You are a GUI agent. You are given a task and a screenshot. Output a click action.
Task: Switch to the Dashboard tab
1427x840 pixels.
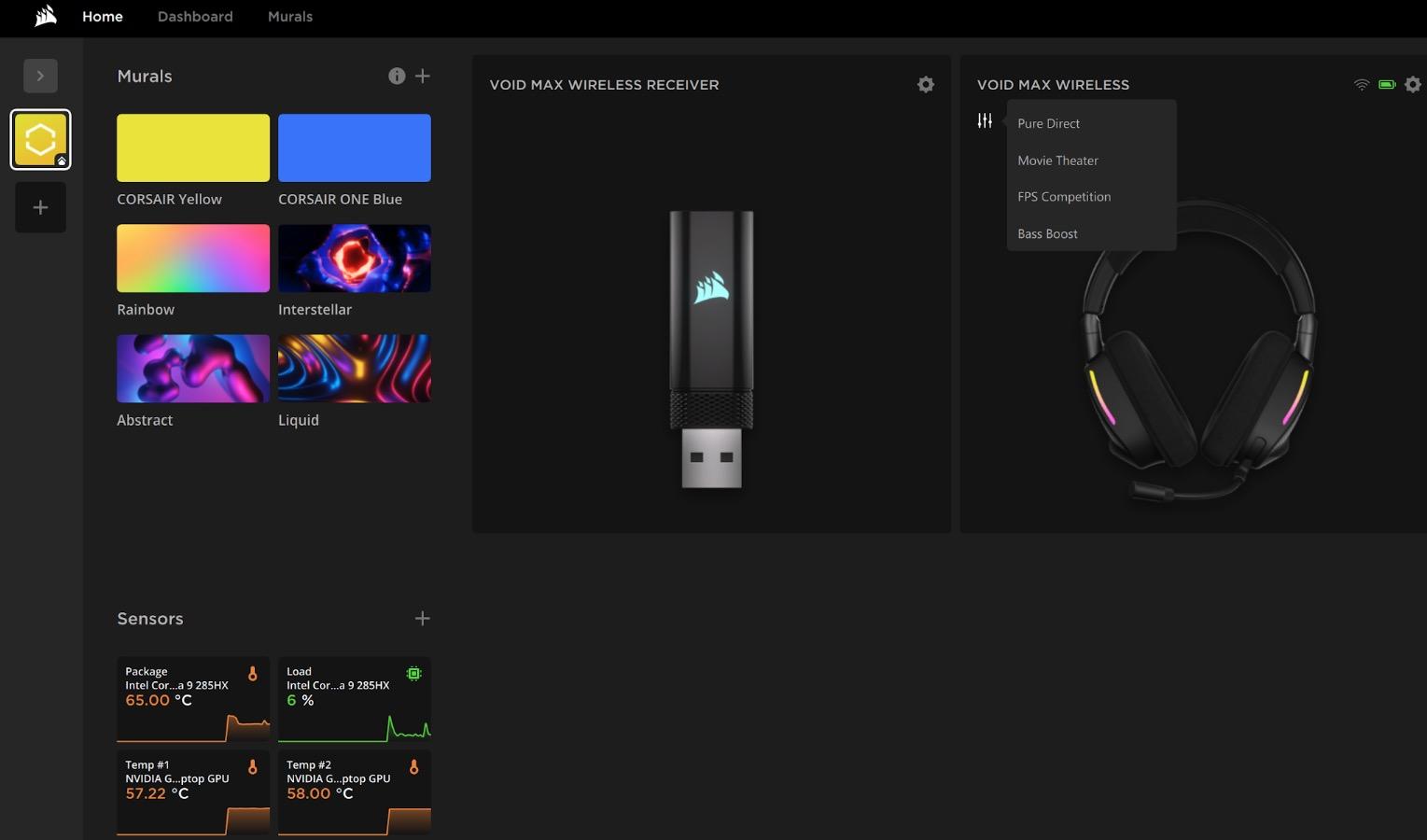[195, 17]
